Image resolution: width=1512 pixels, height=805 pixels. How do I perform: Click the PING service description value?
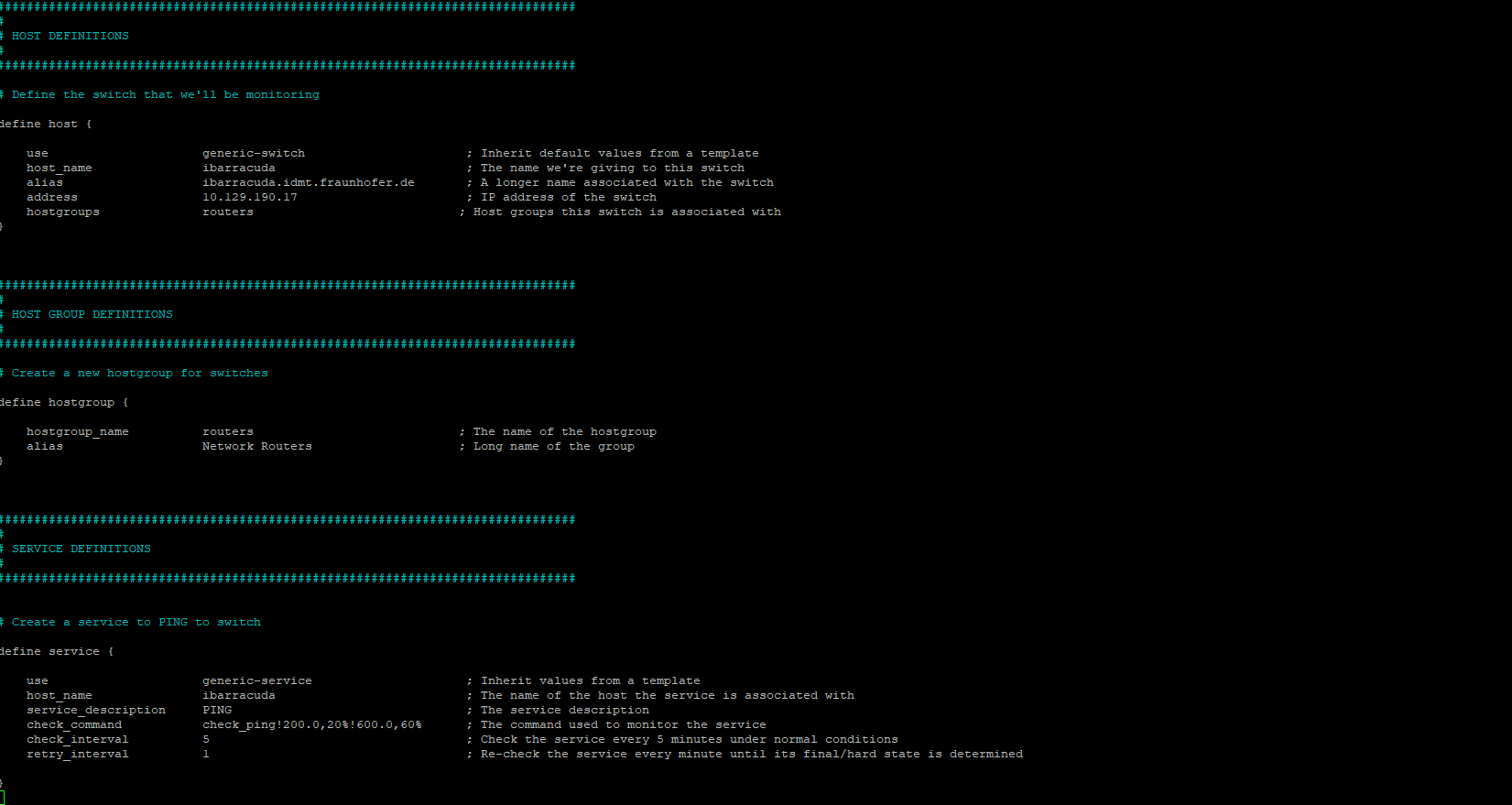pos(217,711)
